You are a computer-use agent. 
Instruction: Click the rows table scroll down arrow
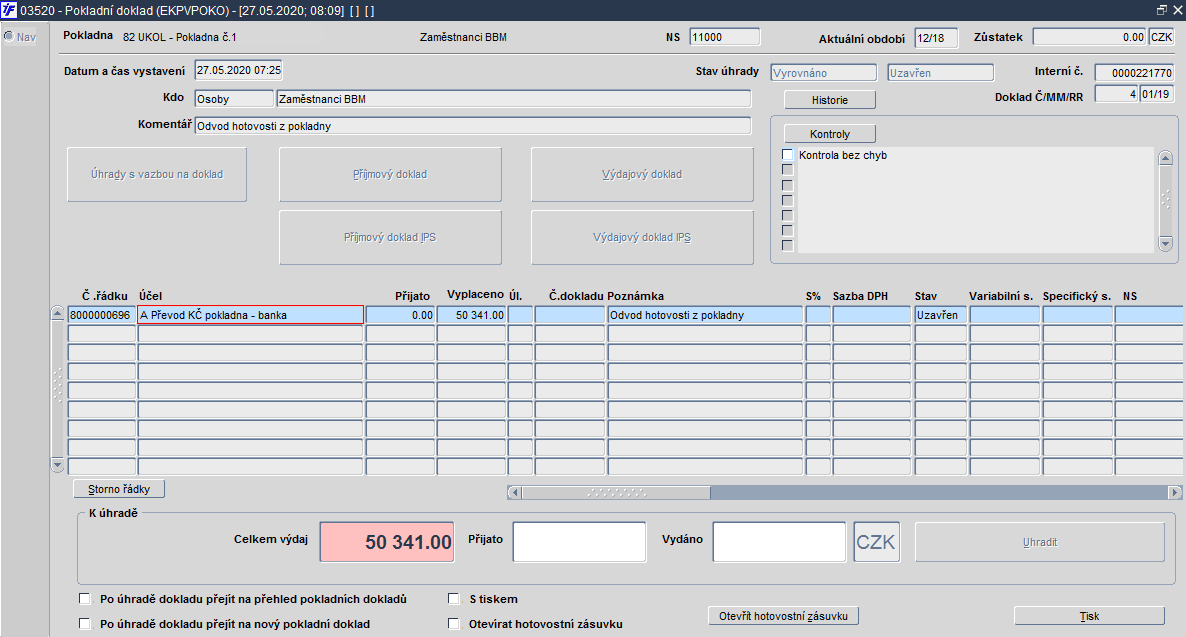pyautogui.click(x=57, y=464)
